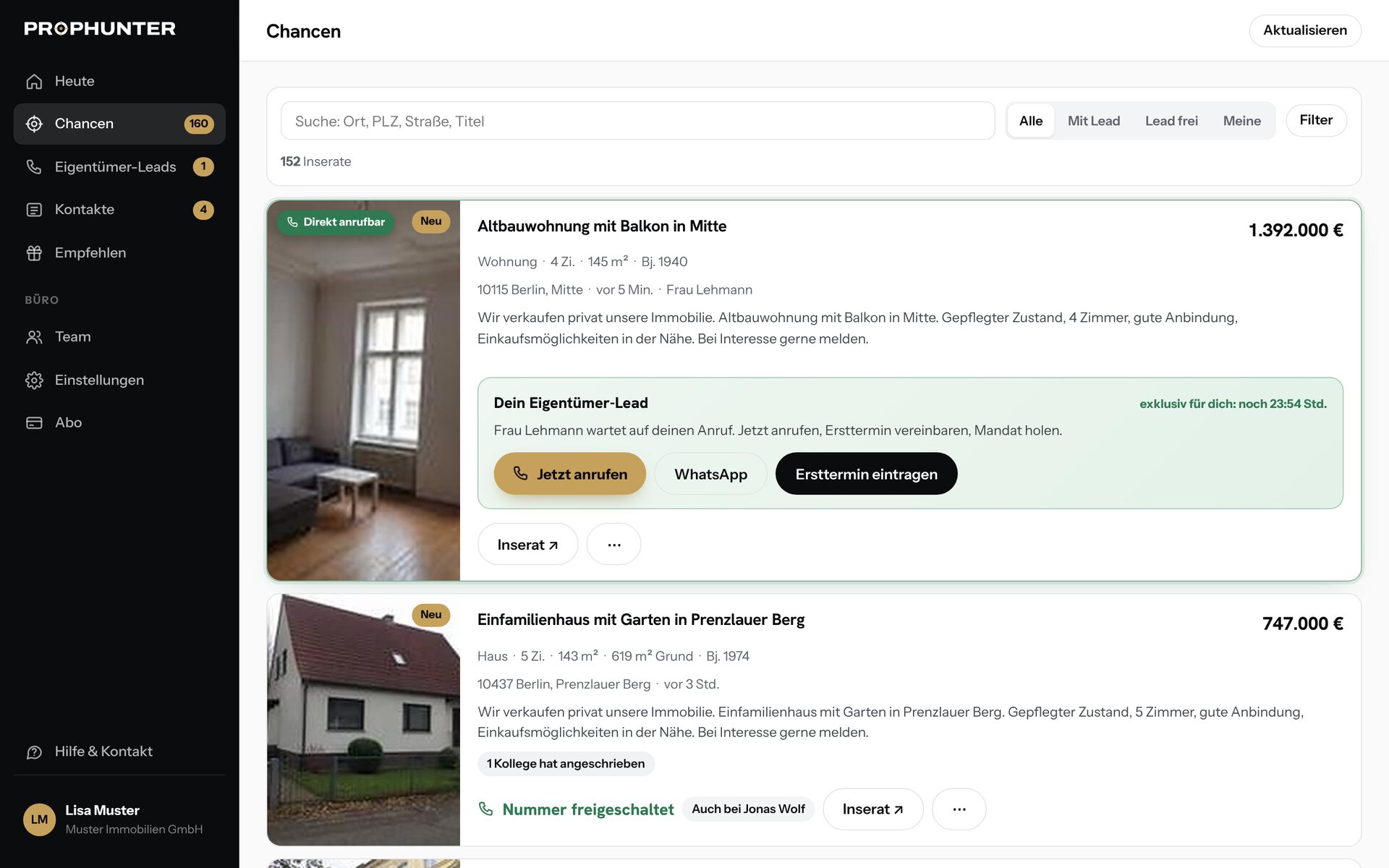Image resolution: width=1389 pixels, height=868 pixels.
Task: Click Ersttermin eintragen button
Action: [866, 474]
